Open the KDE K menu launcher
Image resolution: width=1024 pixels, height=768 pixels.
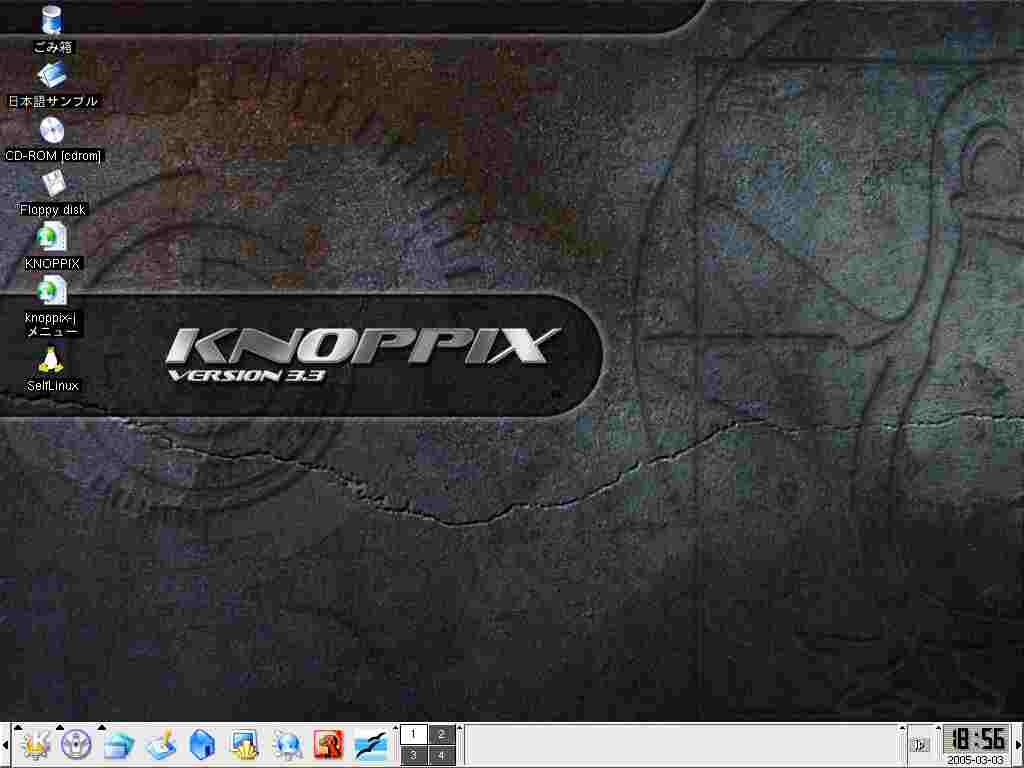pyautogui.click(x=36, y=744)
